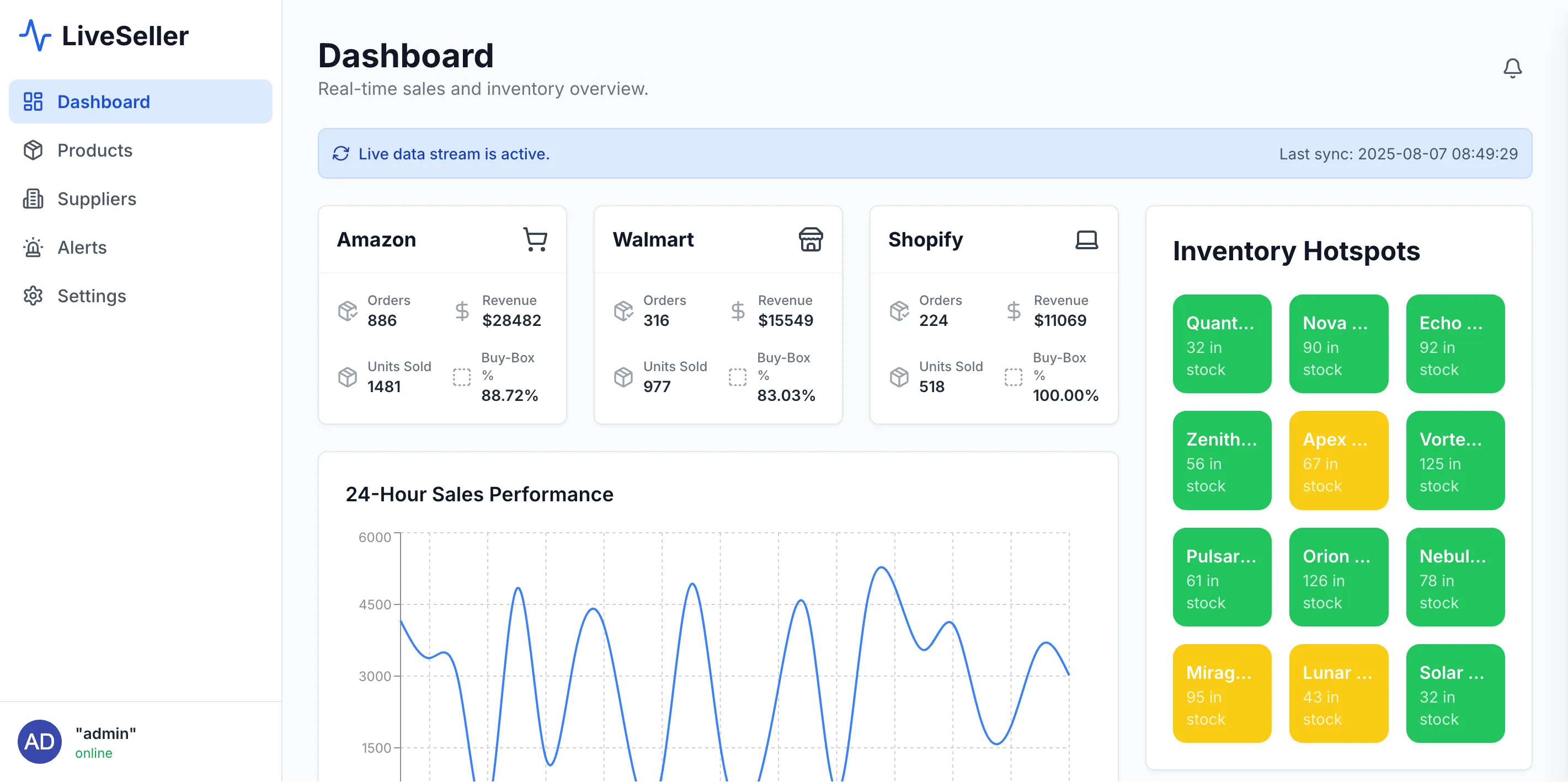1568x782 pixels.
Task: Click the Walmart Orders package icon
Action: 623,310
